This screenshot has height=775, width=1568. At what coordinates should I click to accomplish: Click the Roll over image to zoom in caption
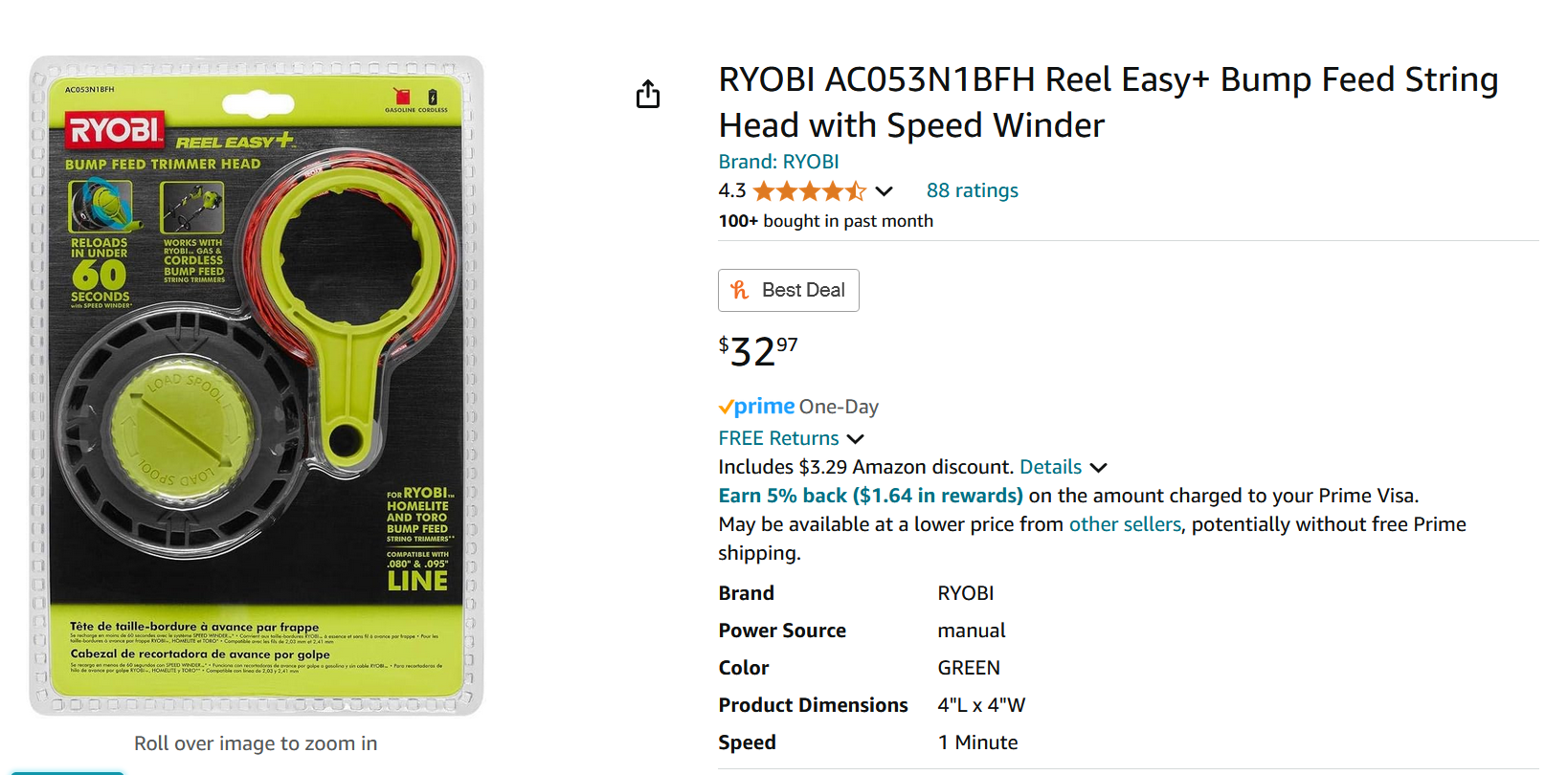click(256, 743)
